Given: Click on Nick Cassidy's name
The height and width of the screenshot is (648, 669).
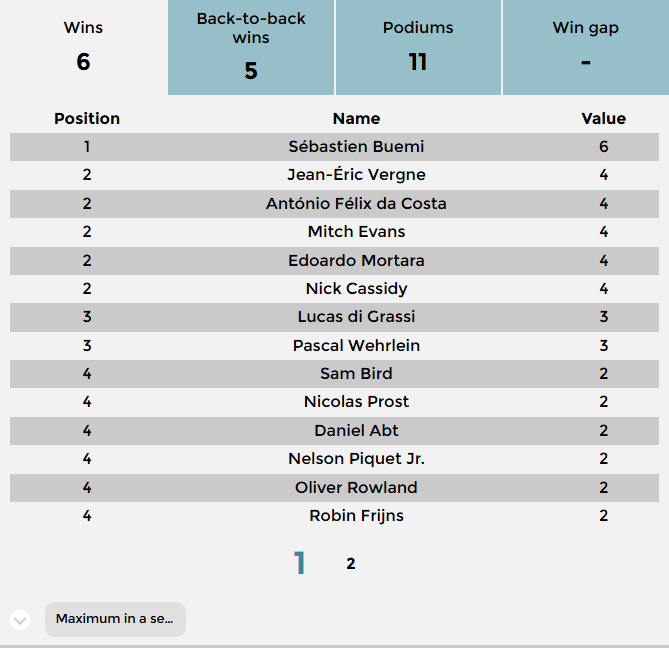Looking at the screenshot, I should pyautogui.click(x=356, y=289).
